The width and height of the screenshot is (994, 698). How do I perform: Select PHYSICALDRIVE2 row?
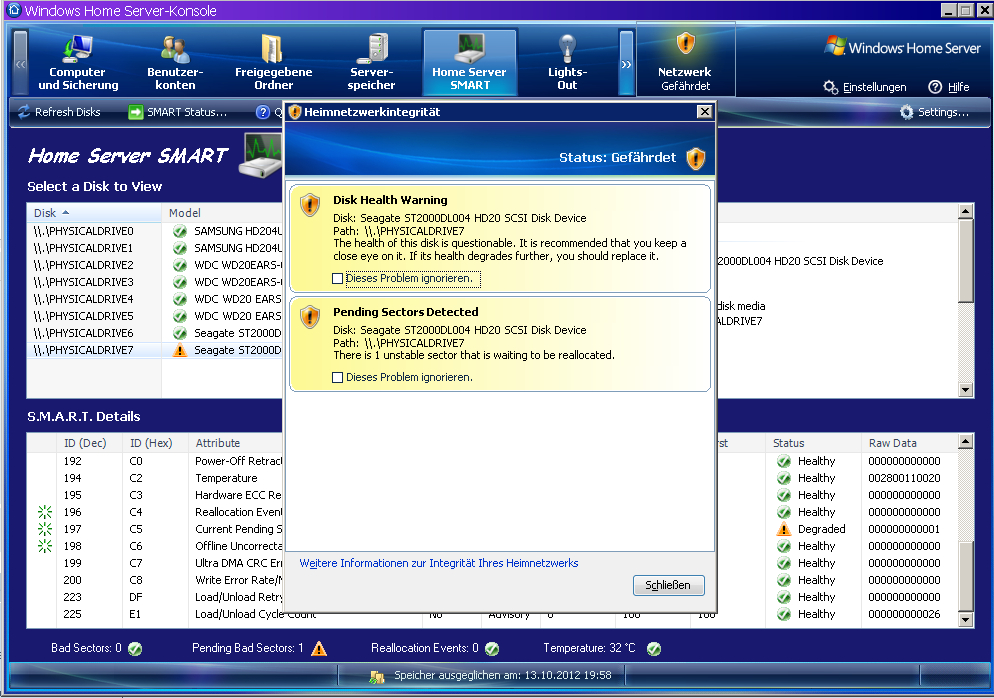155,265
